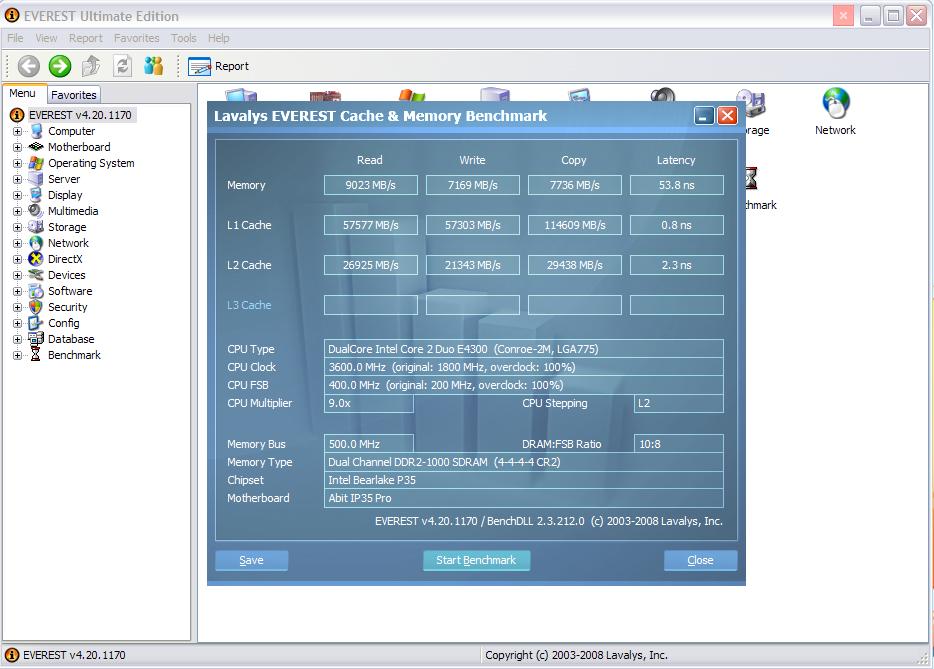934x669 pixels.
Task: Click Start Benchmark button
Action: (476, 561)
